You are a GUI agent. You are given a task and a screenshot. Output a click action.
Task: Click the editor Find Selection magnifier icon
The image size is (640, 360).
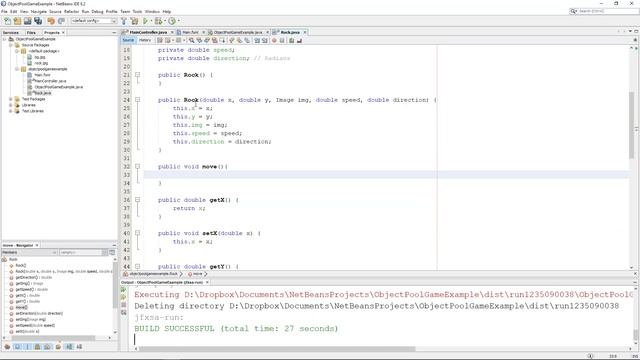(x=191, y=40)
